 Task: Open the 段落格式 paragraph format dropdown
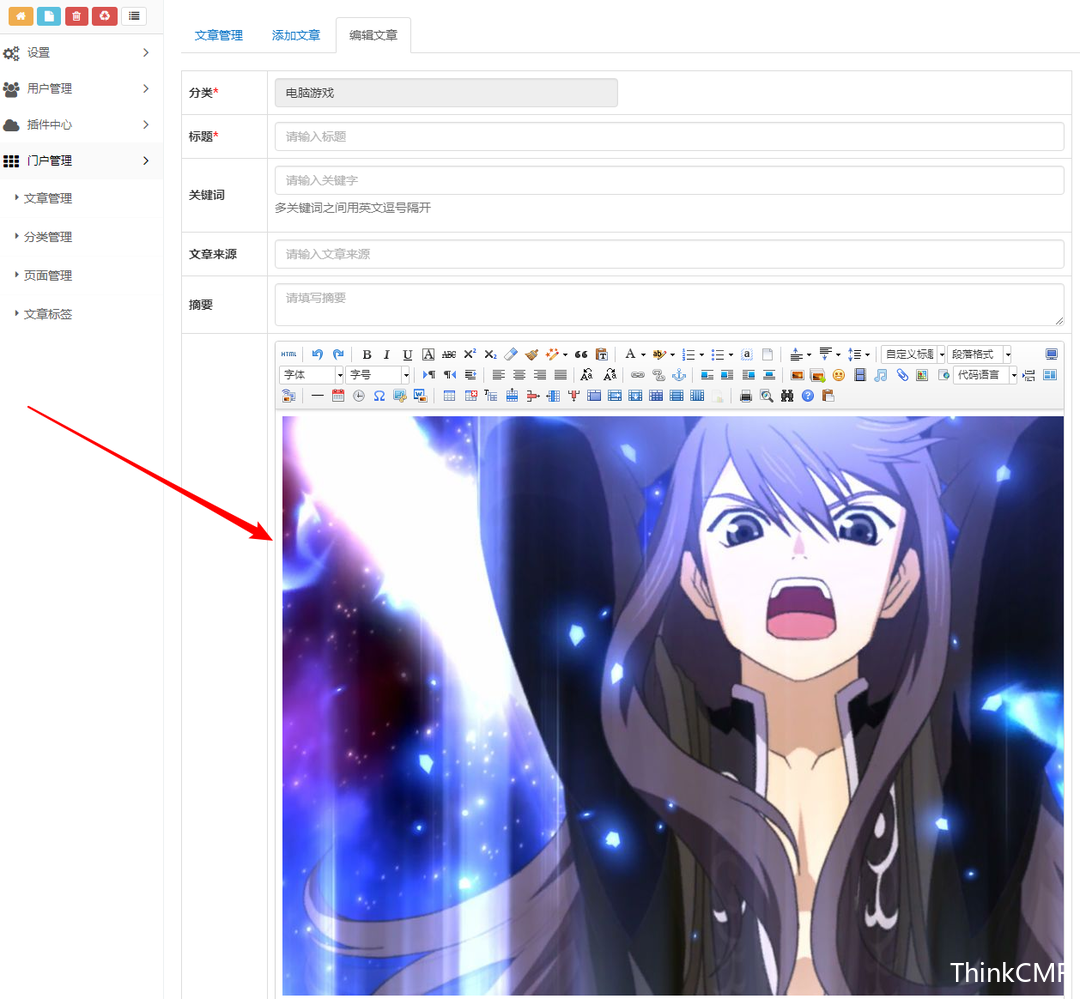tap(979, 354)
